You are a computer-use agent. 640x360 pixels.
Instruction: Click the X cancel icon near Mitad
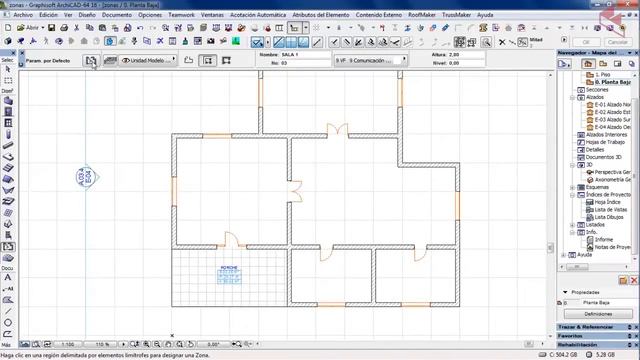point(502,42)
